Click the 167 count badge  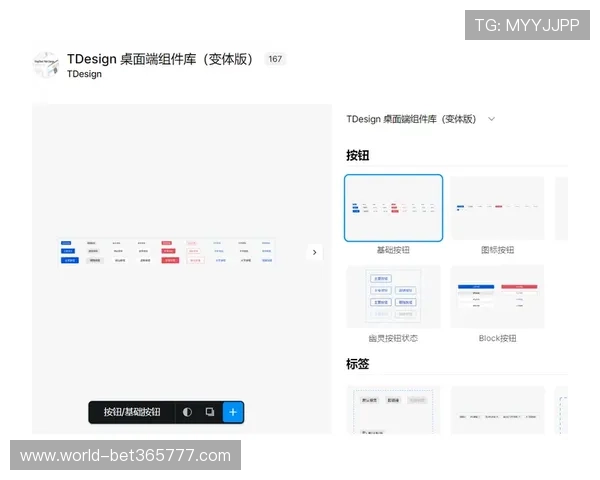pos(275,59)
